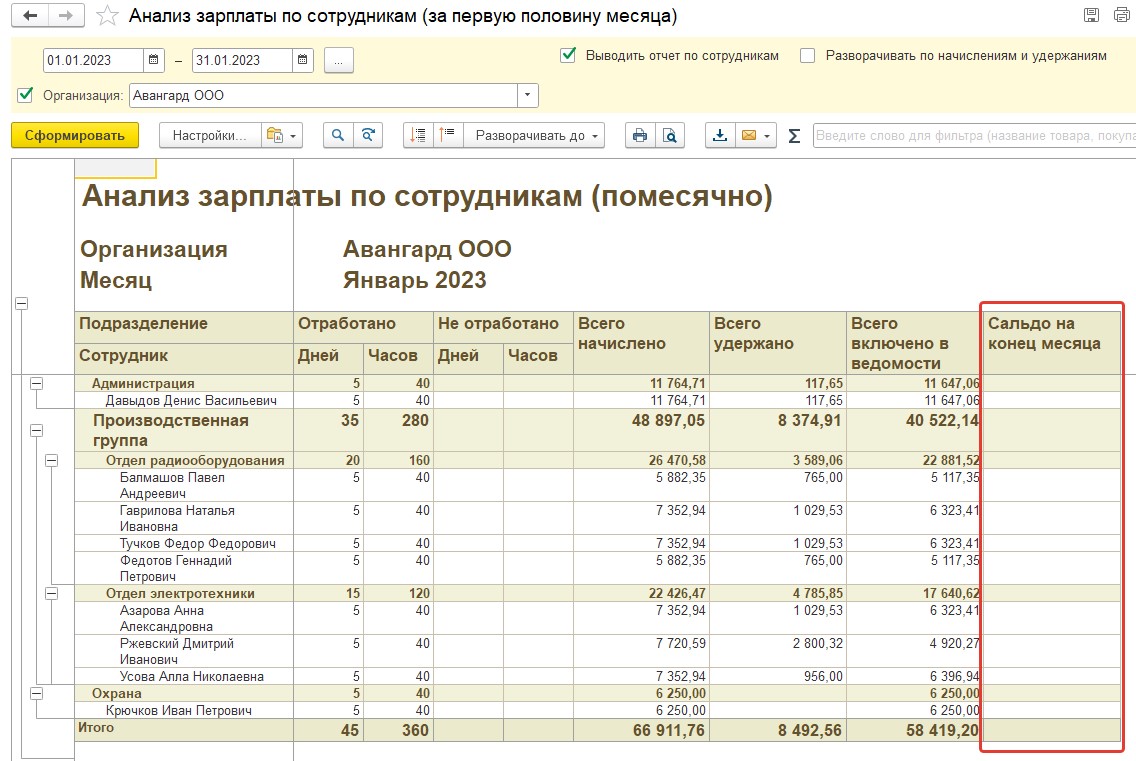Send the report by email envelope icon
The width and height of the screenshot is (1136, 761).
click(x=756, y=136)
